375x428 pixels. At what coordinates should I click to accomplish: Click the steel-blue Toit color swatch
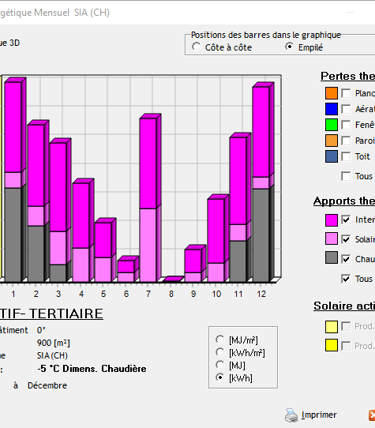click(x=331, y=156)
